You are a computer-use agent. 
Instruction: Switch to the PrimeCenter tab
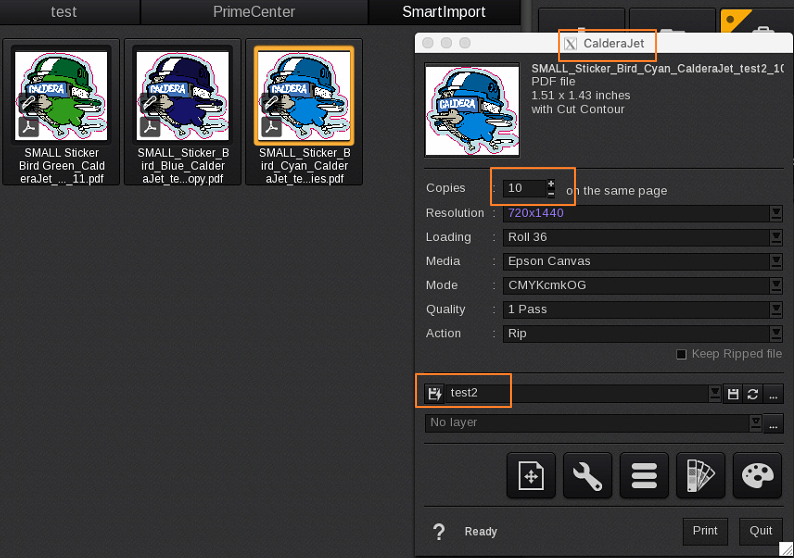click(254, 12)
